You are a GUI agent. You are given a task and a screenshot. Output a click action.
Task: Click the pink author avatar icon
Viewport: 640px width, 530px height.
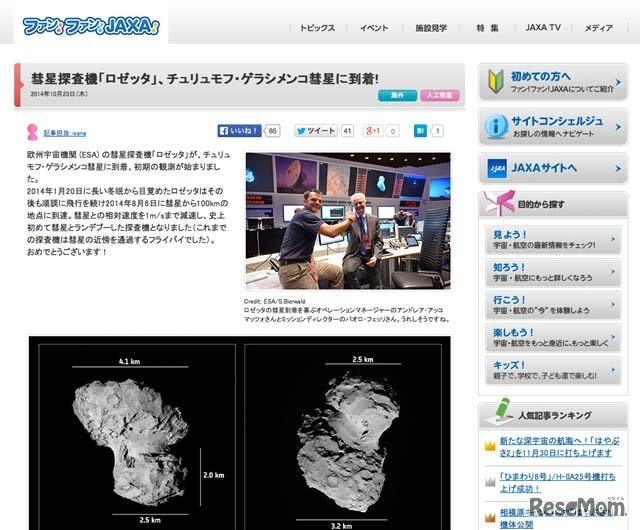(x=32, y=132)
